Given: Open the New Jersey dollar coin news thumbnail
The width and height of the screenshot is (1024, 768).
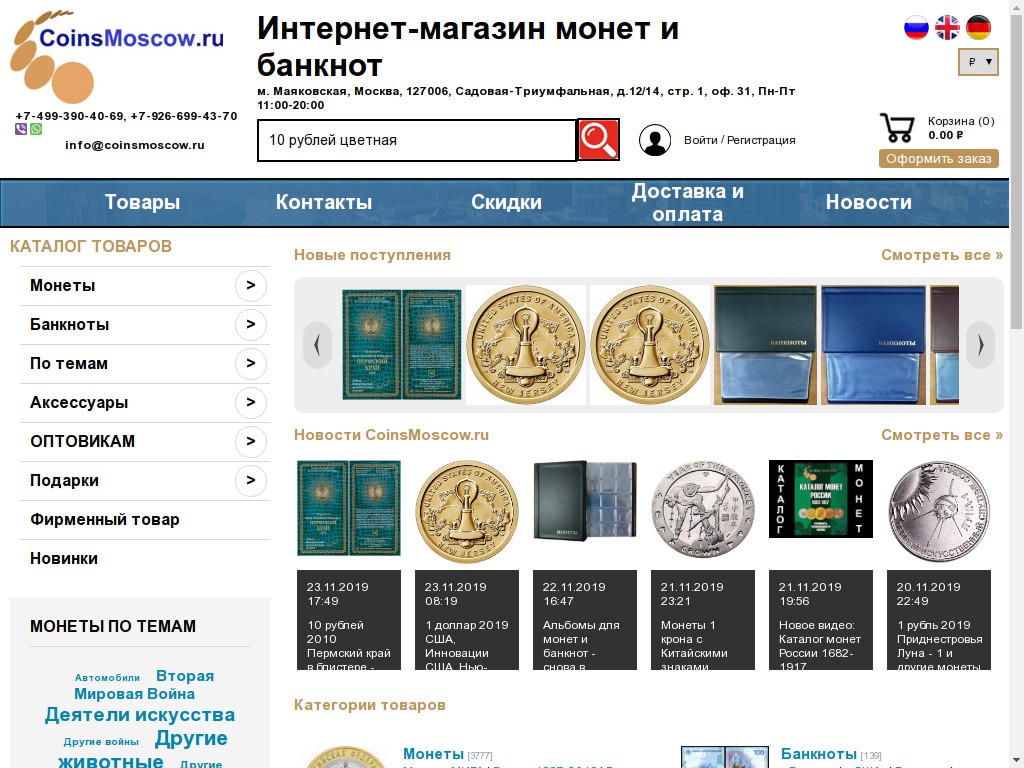Looking at the screenshot, I should 467,511.
